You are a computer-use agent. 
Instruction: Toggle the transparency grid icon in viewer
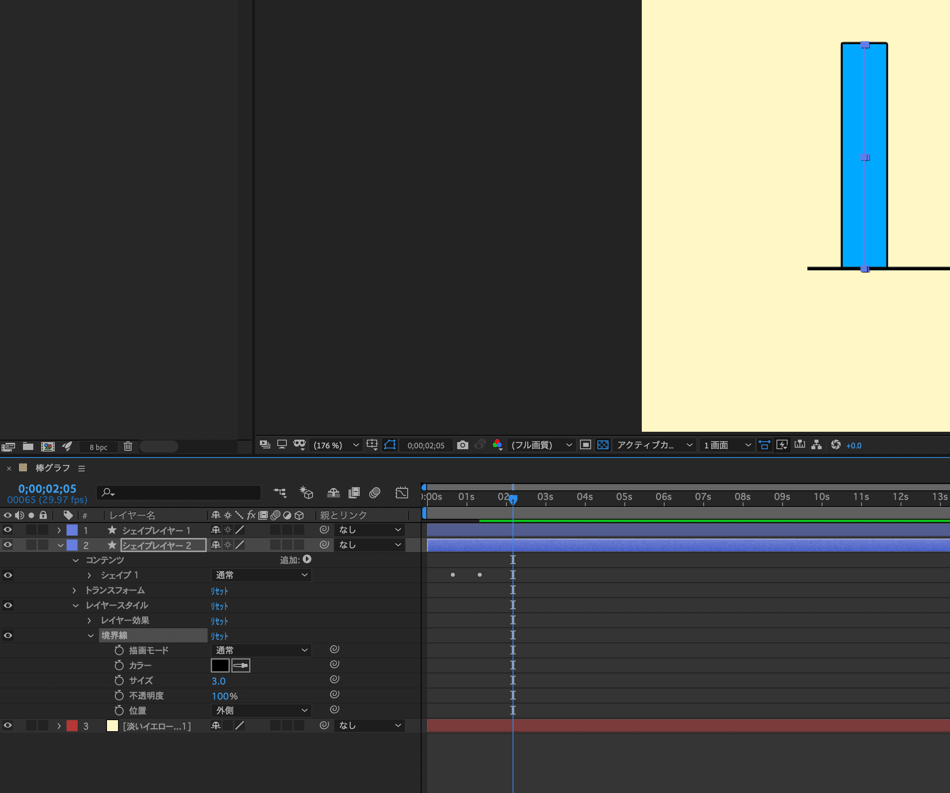603,445
